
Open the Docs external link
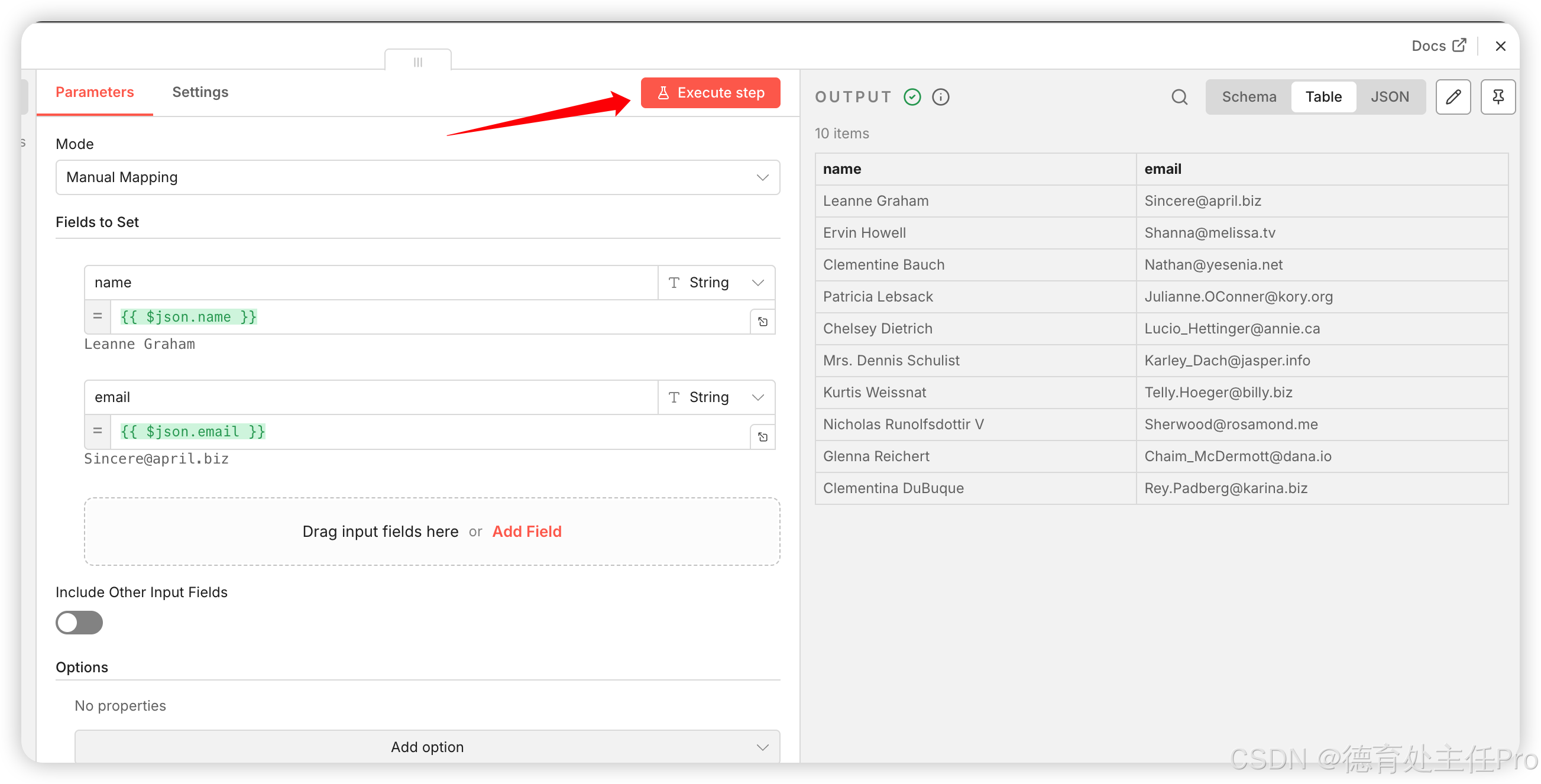pos(1438,46)
